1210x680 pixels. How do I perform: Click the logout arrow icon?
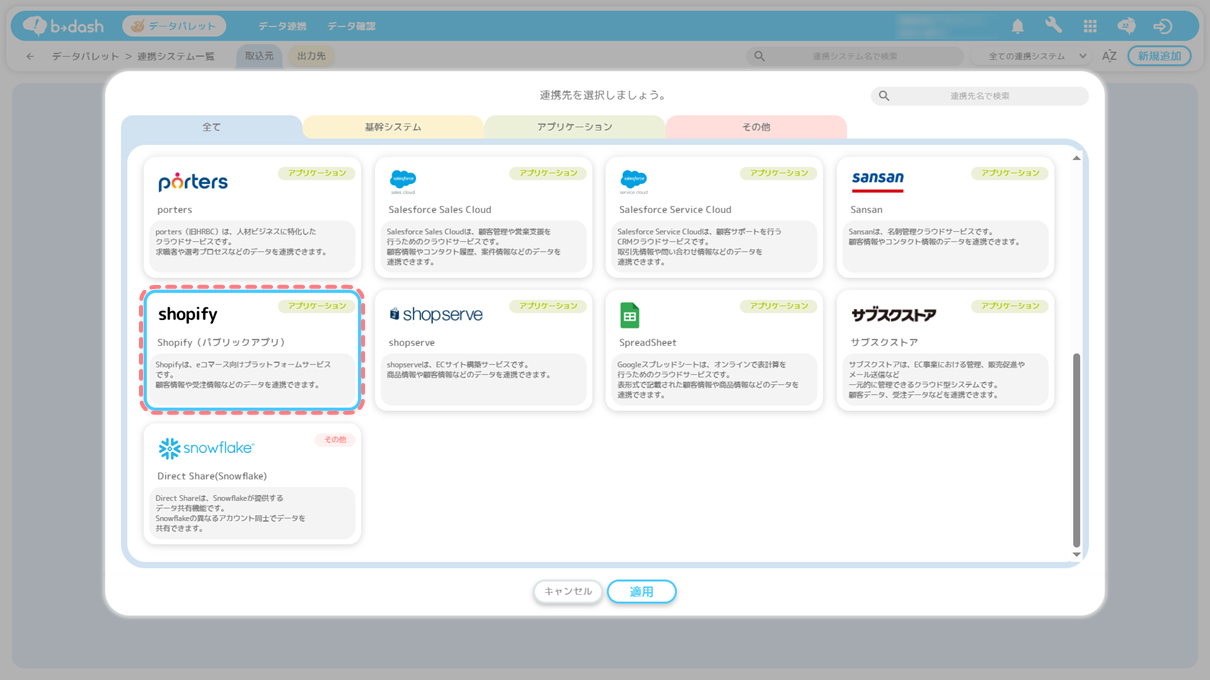coord(1162,26)
